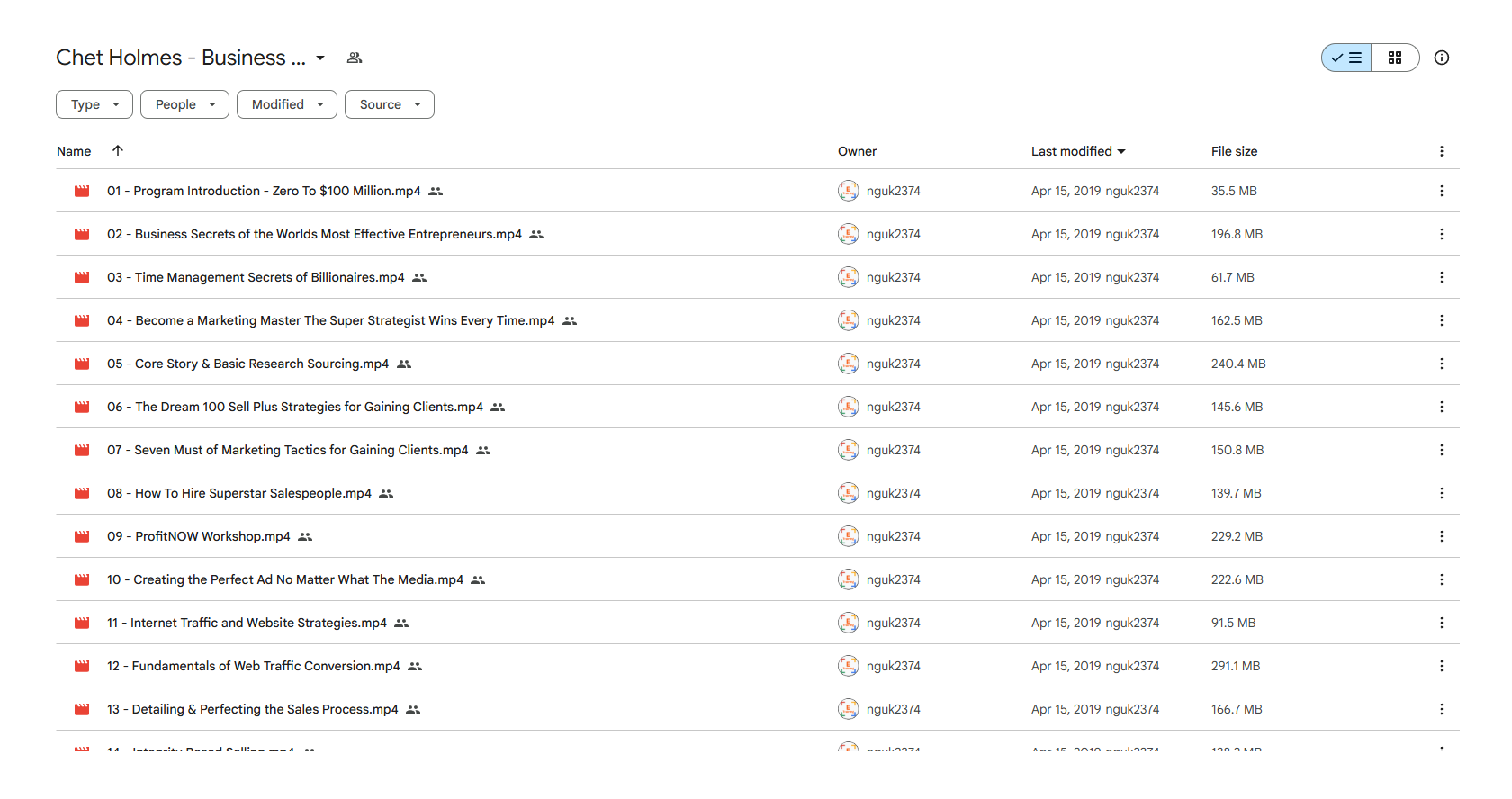The height and width of the screenshot is (799, 1512).
Task: Select file 13 - Detailing & Perfecting the Sales Process.mp4
Action: [253, 709]
